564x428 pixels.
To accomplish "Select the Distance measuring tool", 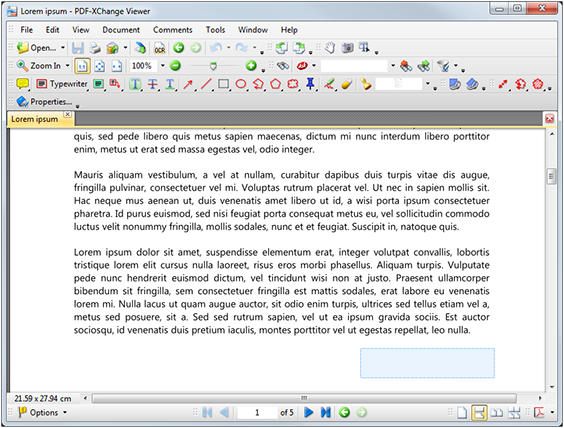I will tap(502, 84).
